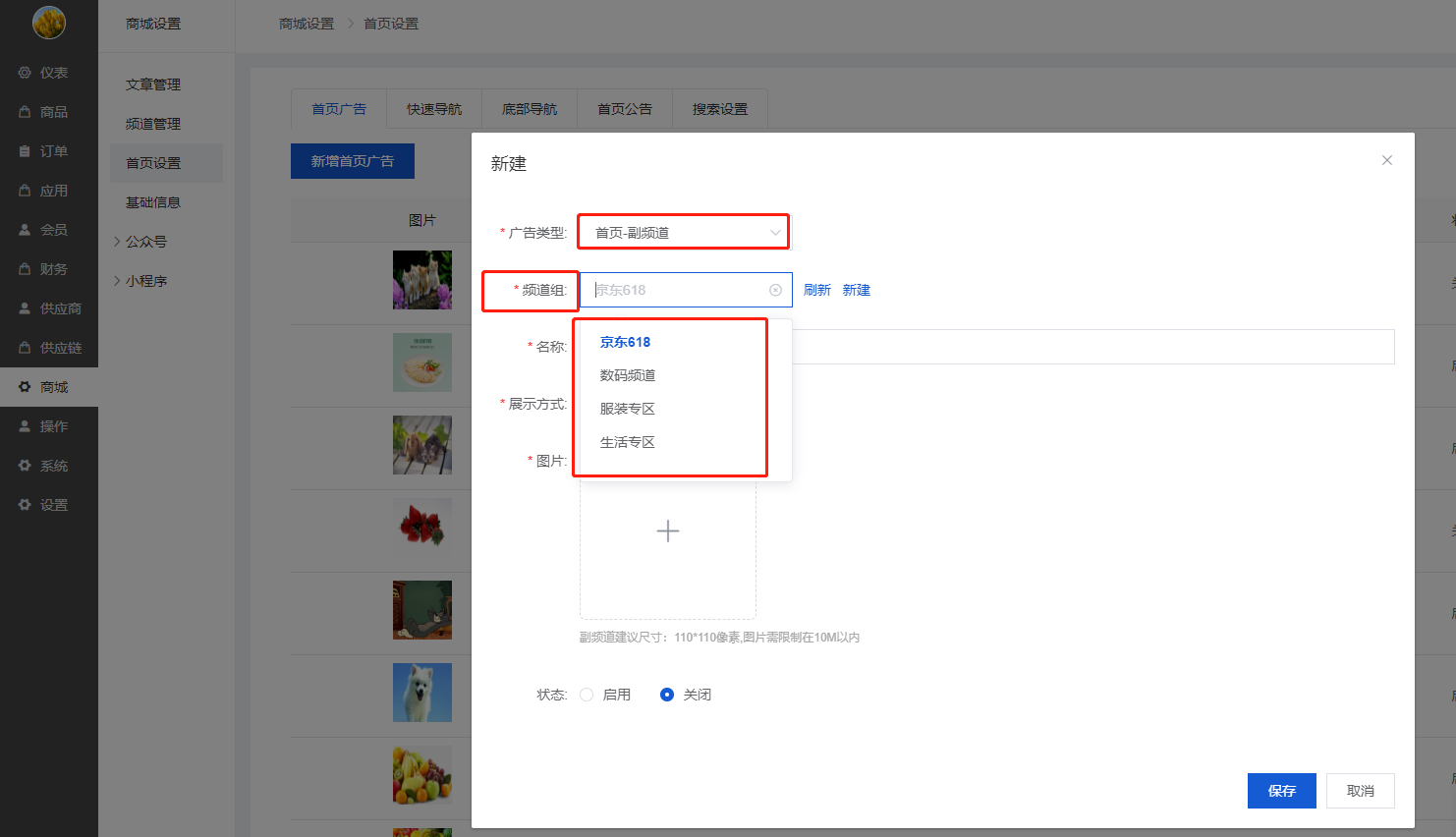Expand the 公众号 submenu

145,242
